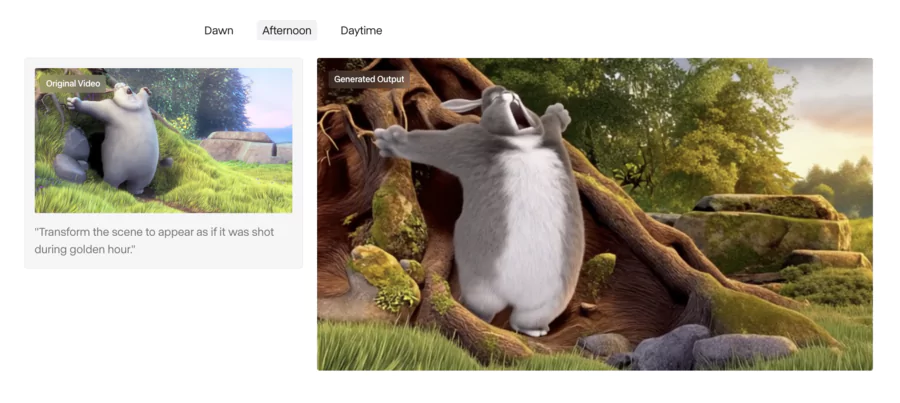Image resolution: width=900 pixels, height=403 pixels.
Task: Click the Original Video thumbnail
Action: (164, 141)
